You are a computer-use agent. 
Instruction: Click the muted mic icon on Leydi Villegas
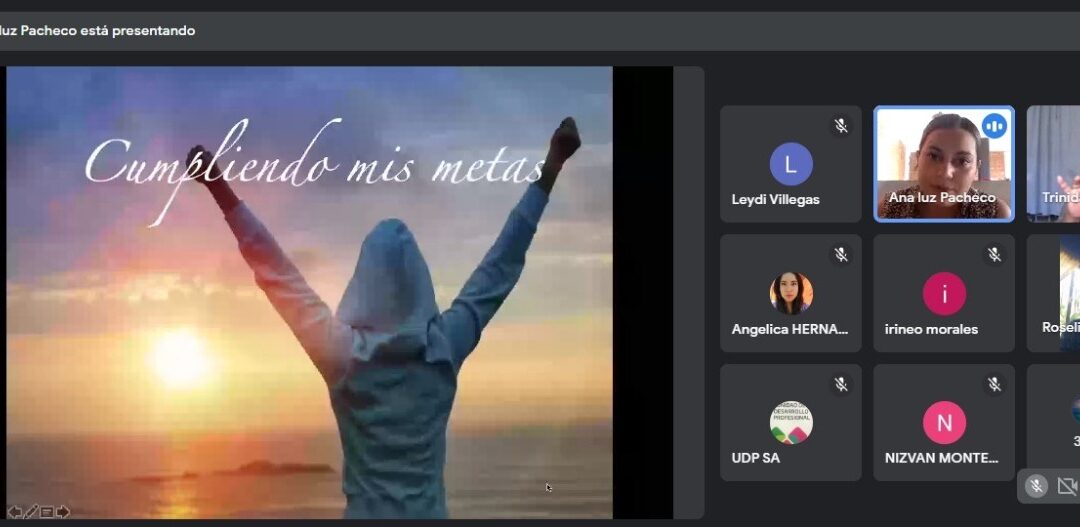841,126
